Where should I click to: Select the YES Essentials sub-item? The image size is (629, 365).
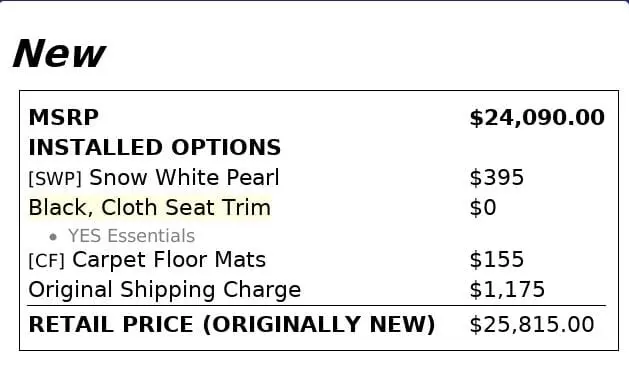(x=132, y=236)
